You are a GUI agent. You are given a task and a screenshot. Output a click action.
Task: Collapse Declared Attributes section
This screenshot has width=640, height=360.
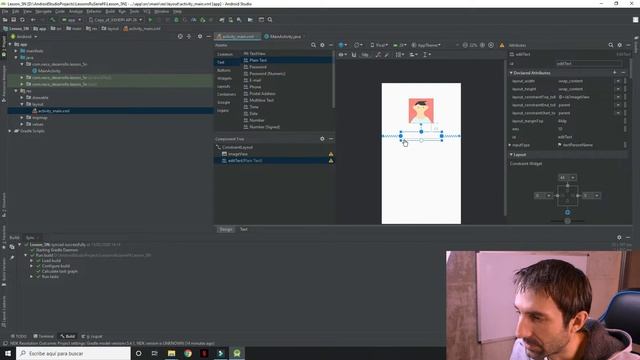pyautogui.click(x=511, y=73)
